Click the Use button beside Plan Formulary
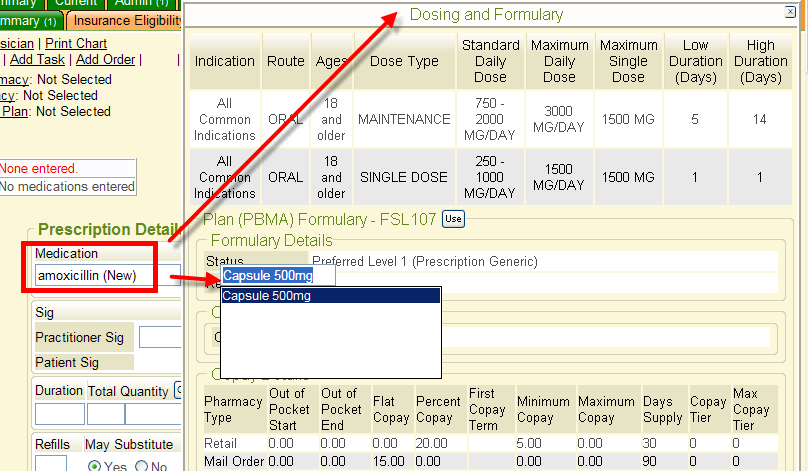 (x=453, y=219)
